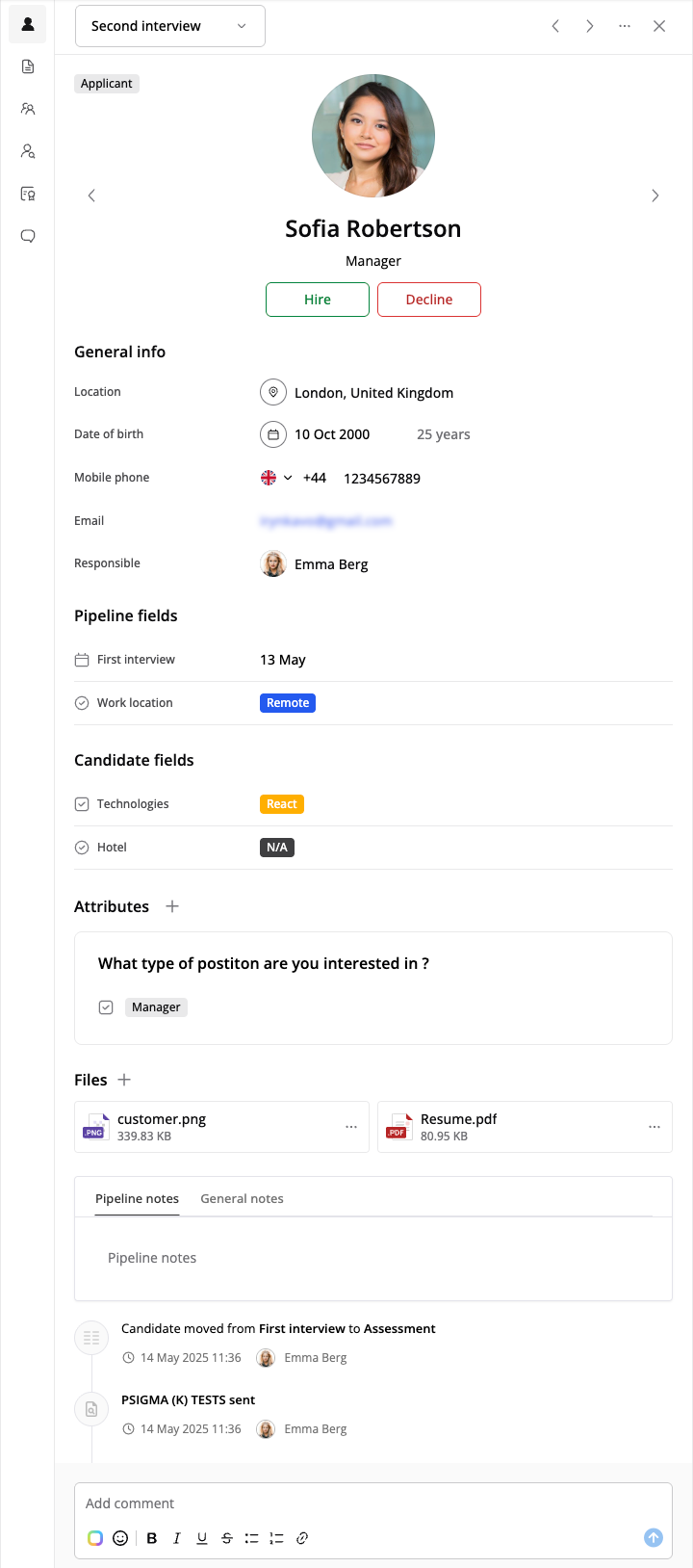
Task: Add a new attribute with plus icon
Action: pos(172,906)
